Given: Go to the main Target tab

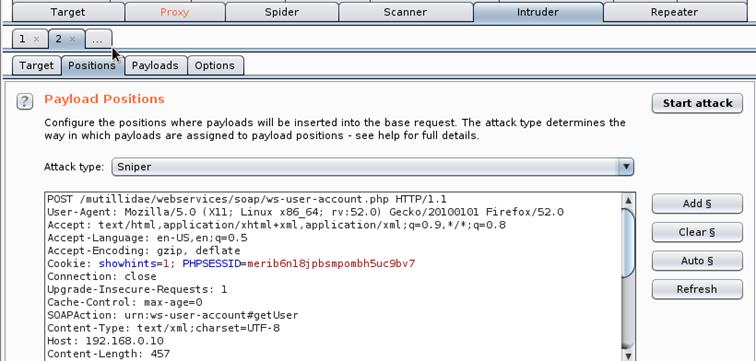Looking at the screenshot, I should [68, 12].
